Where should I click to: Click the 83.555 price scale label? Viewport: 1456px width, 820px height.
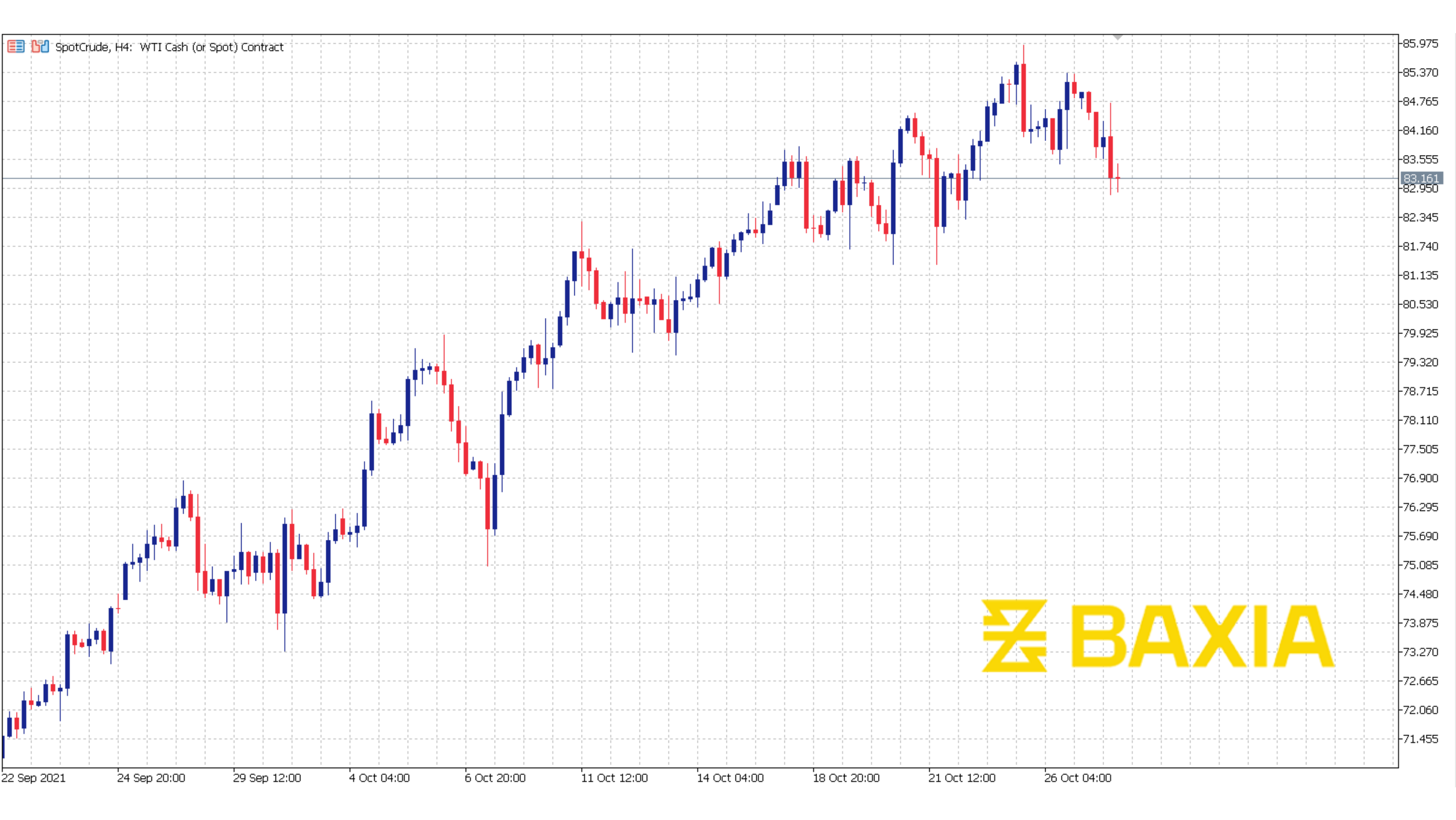click(x=1420, y=159)
